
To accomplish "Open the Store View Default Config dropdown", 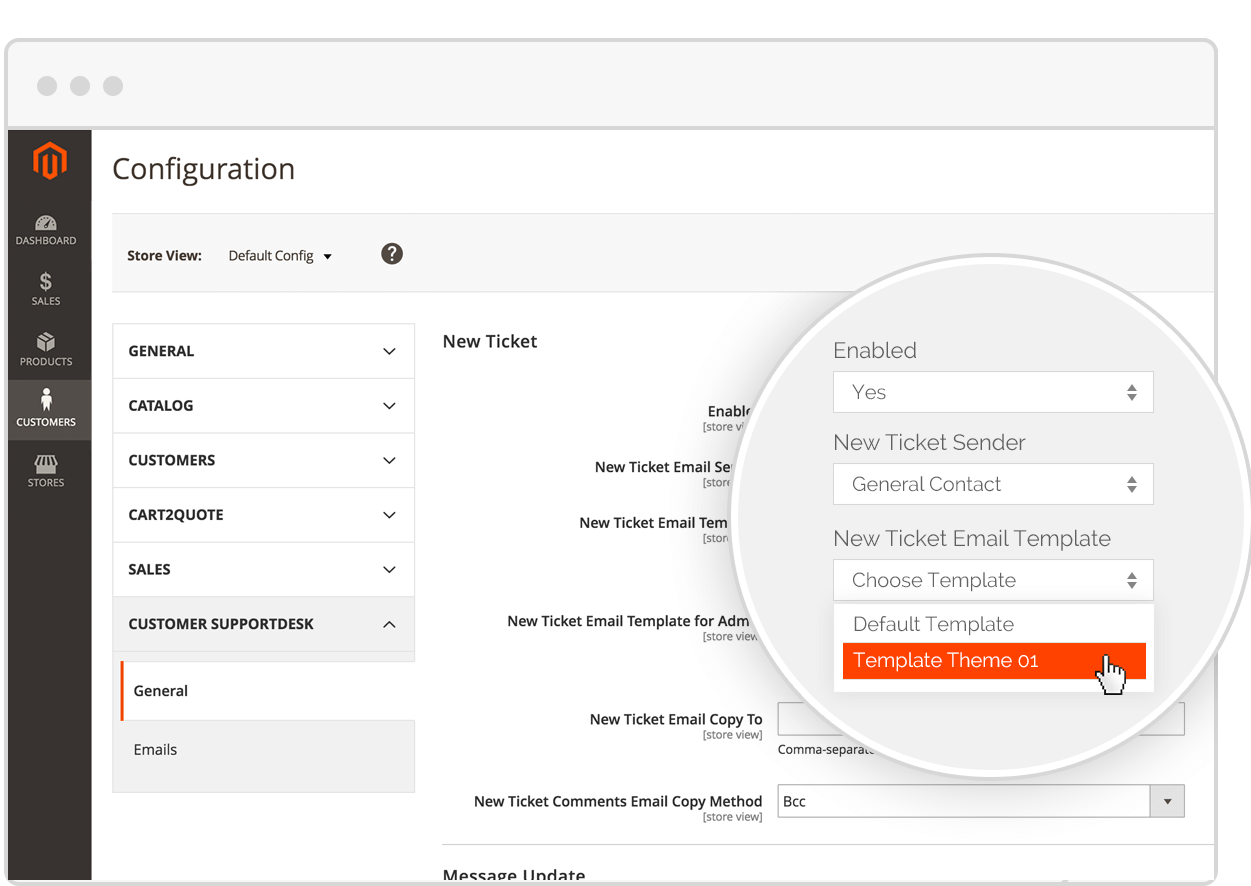I will (280, 256).
